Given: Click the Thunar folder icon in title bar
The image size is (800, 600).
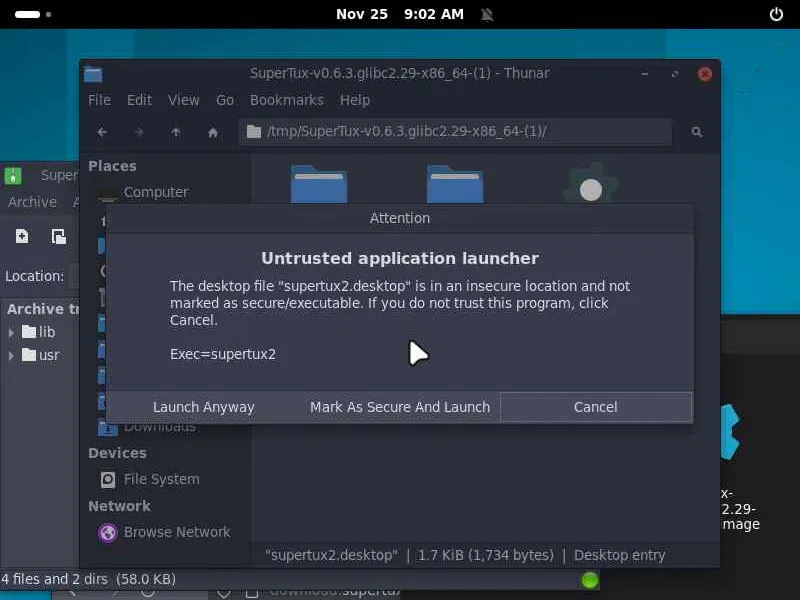Looking at the screenshot, I should pos(93,74).
